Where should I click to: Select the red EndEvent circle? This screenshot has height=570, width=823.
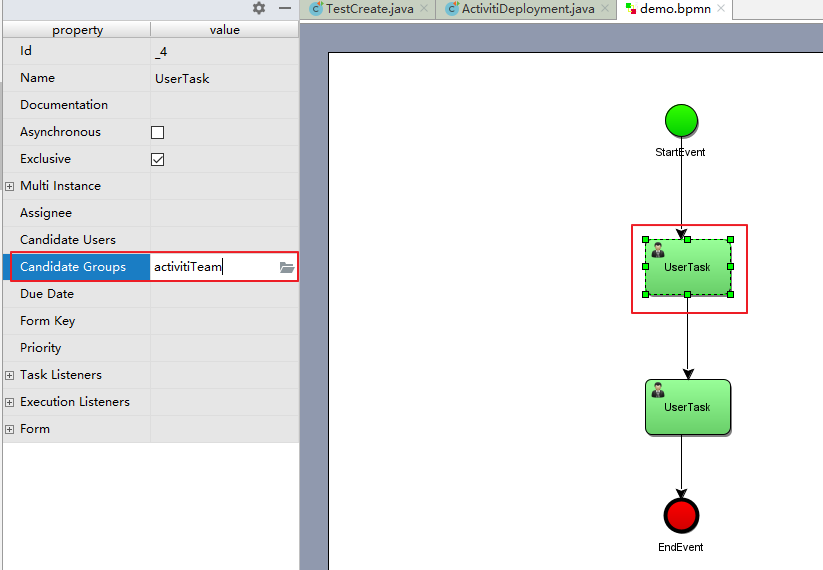(681, 515)
